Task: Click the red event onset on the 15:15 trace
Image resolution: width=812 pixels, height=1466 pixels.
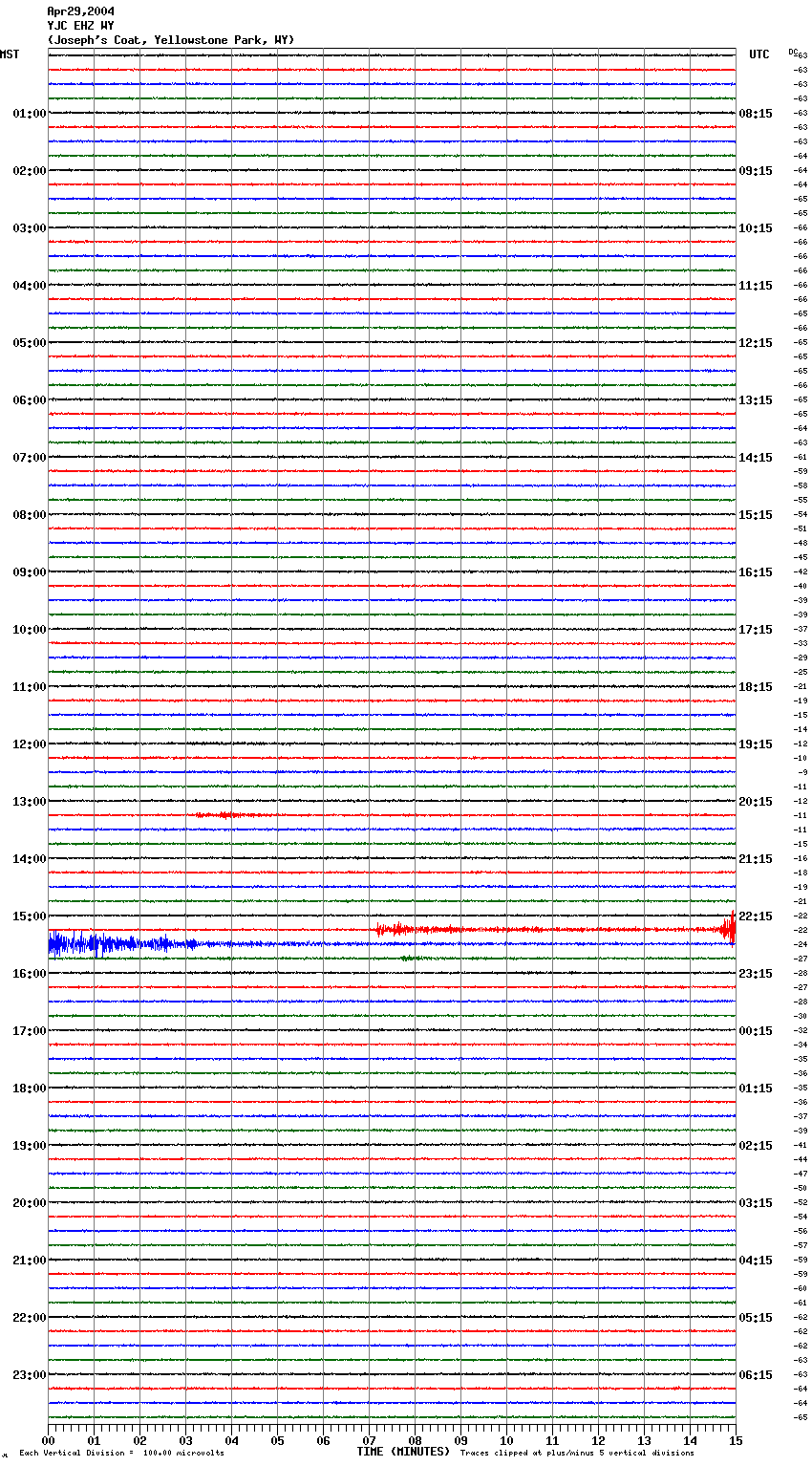Action: 394,929
